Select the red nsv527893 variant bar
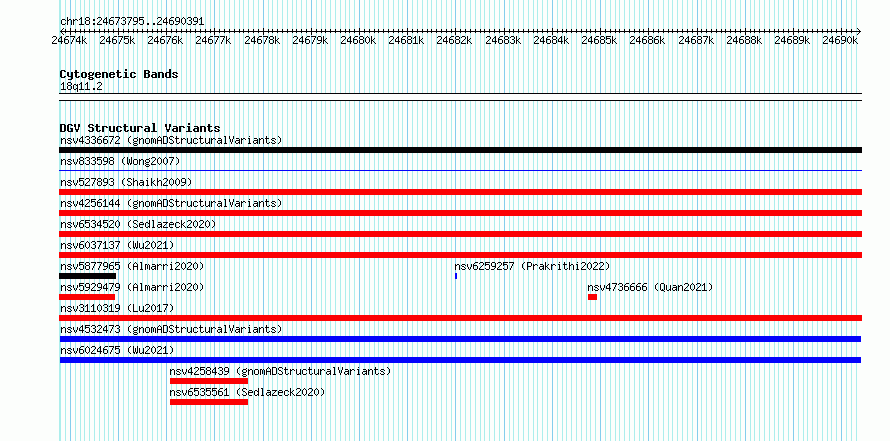890x441 pixels. tap(460, 192)
